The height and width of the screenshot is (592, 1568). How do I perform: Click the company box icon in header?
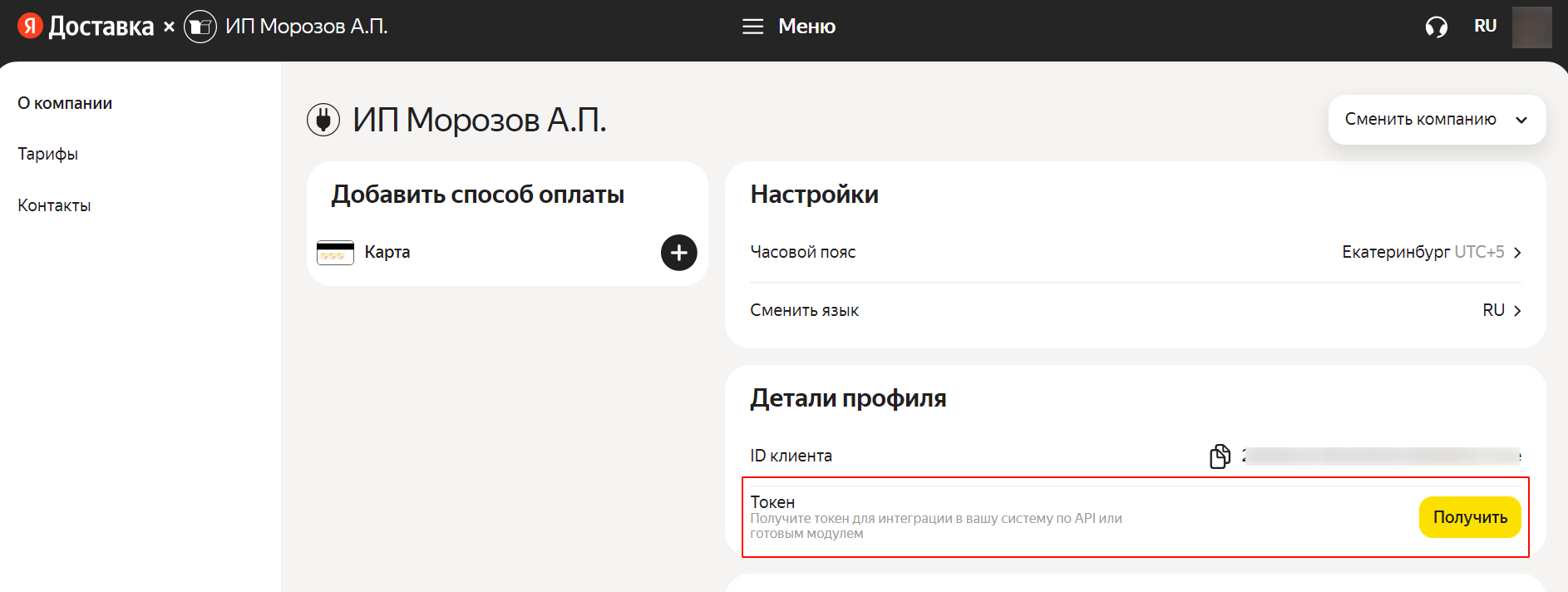200,27
